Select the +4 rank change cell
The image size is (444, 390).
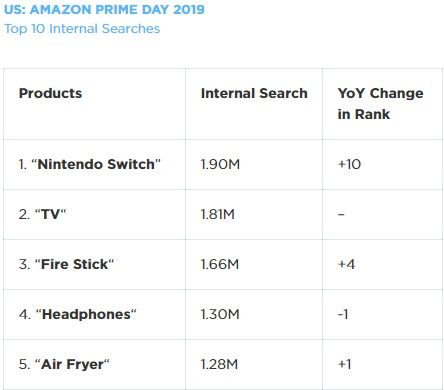click(346, 264)
